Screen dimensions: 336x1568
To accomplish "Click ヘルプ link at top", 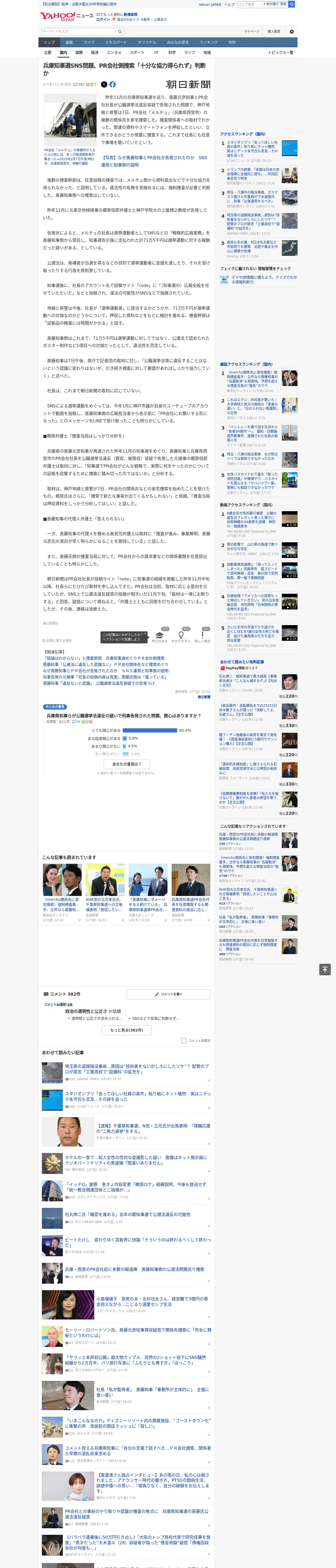I will coord(229,4).
